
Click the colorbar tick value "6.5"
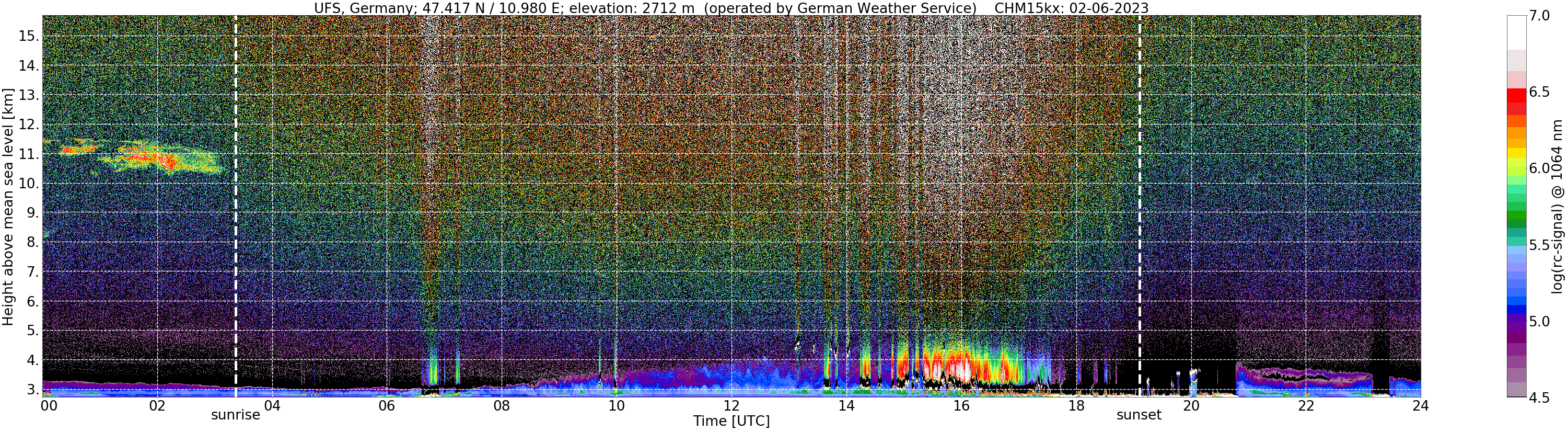click(x=1539, y=92)
